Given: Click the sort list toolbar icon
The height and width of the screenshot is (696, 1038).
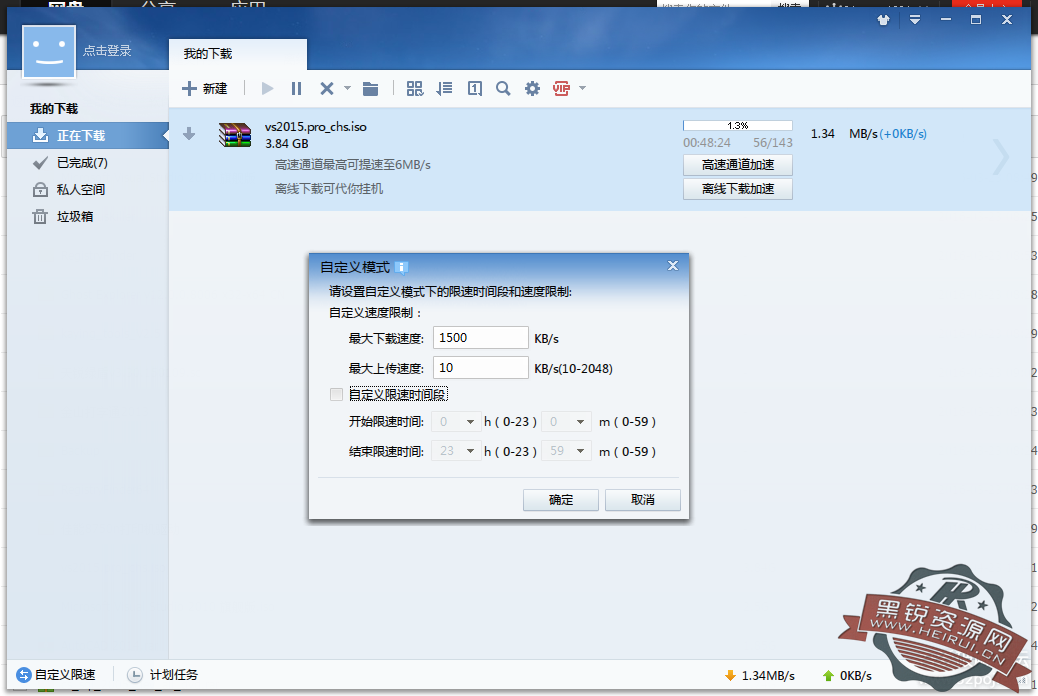Looking at the screenshot, I should [444, 89].
